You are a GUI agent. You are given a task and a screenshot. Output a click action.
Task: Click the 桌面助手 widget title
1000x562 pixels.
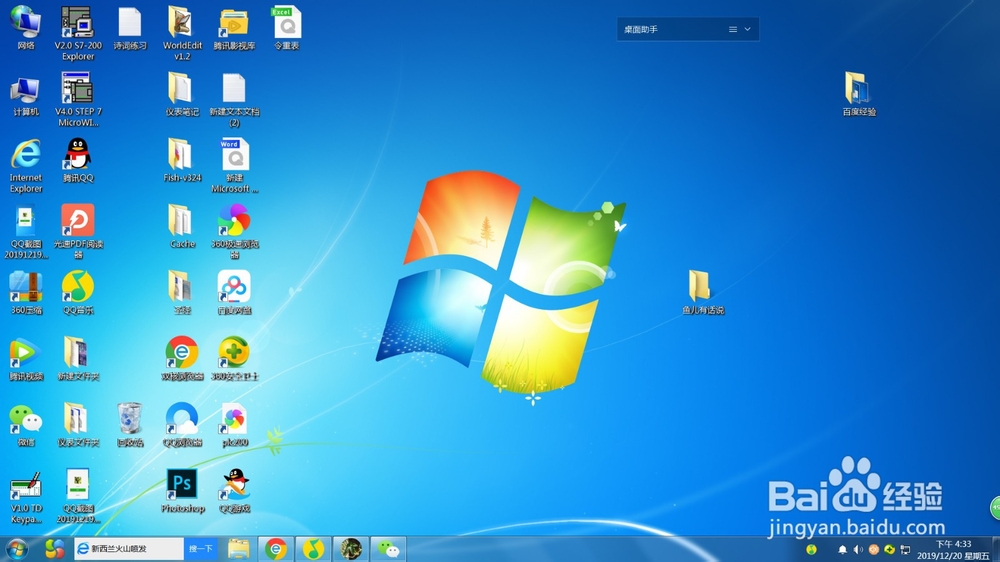641,29
